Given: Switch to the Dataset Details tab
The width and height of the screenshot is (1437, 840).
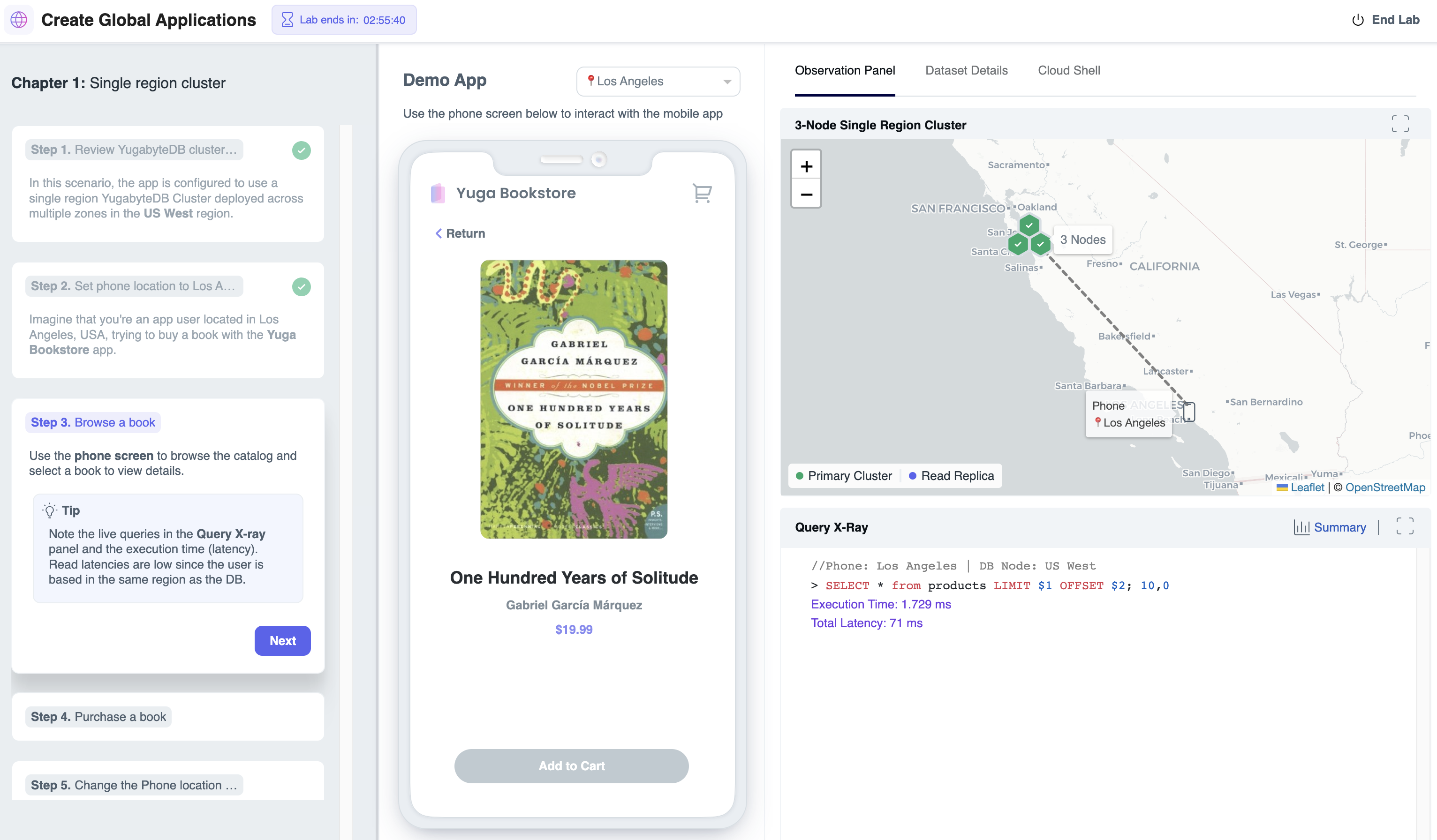Looking at the screenshot, I should coord(966,70).
